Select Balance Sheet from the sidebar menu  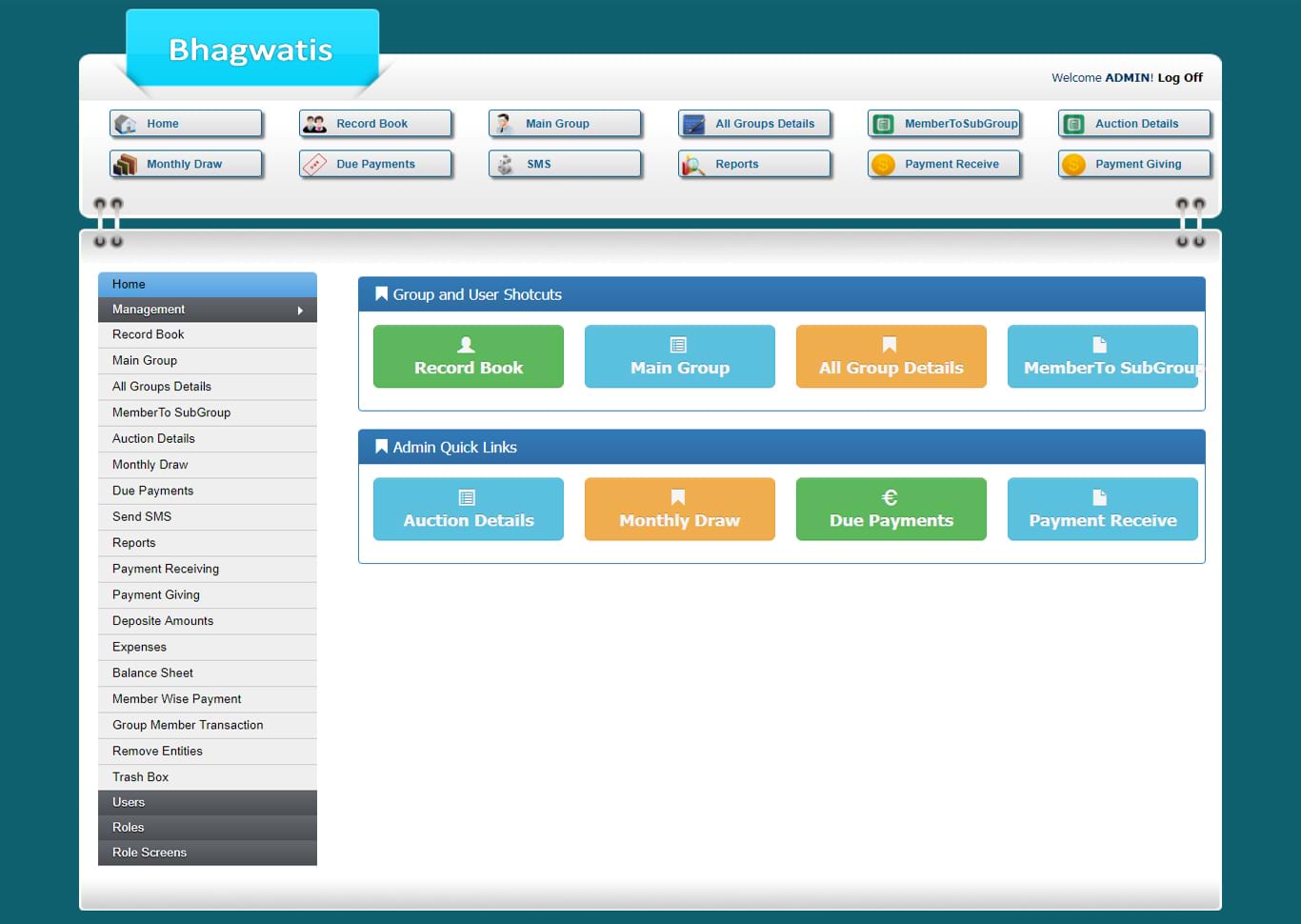pyautogui.click(x=152, y=673)
